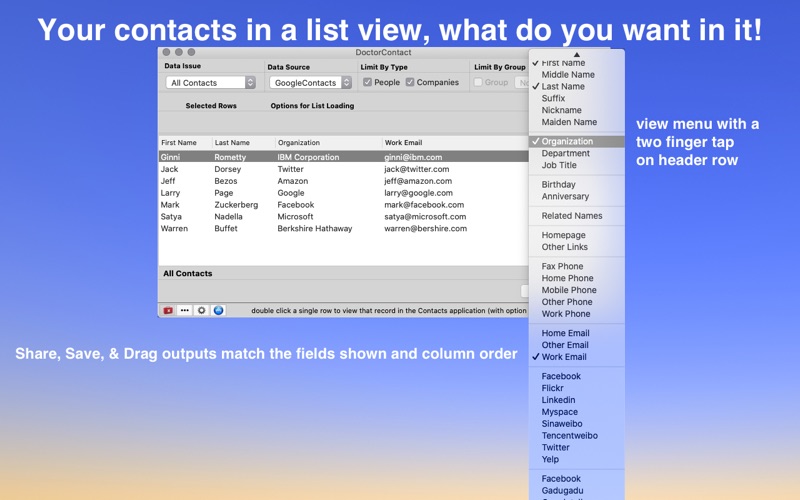Click the blue globe icon in bottom toolbar
This screenshot has width=800, height=500.
[218, 310]
